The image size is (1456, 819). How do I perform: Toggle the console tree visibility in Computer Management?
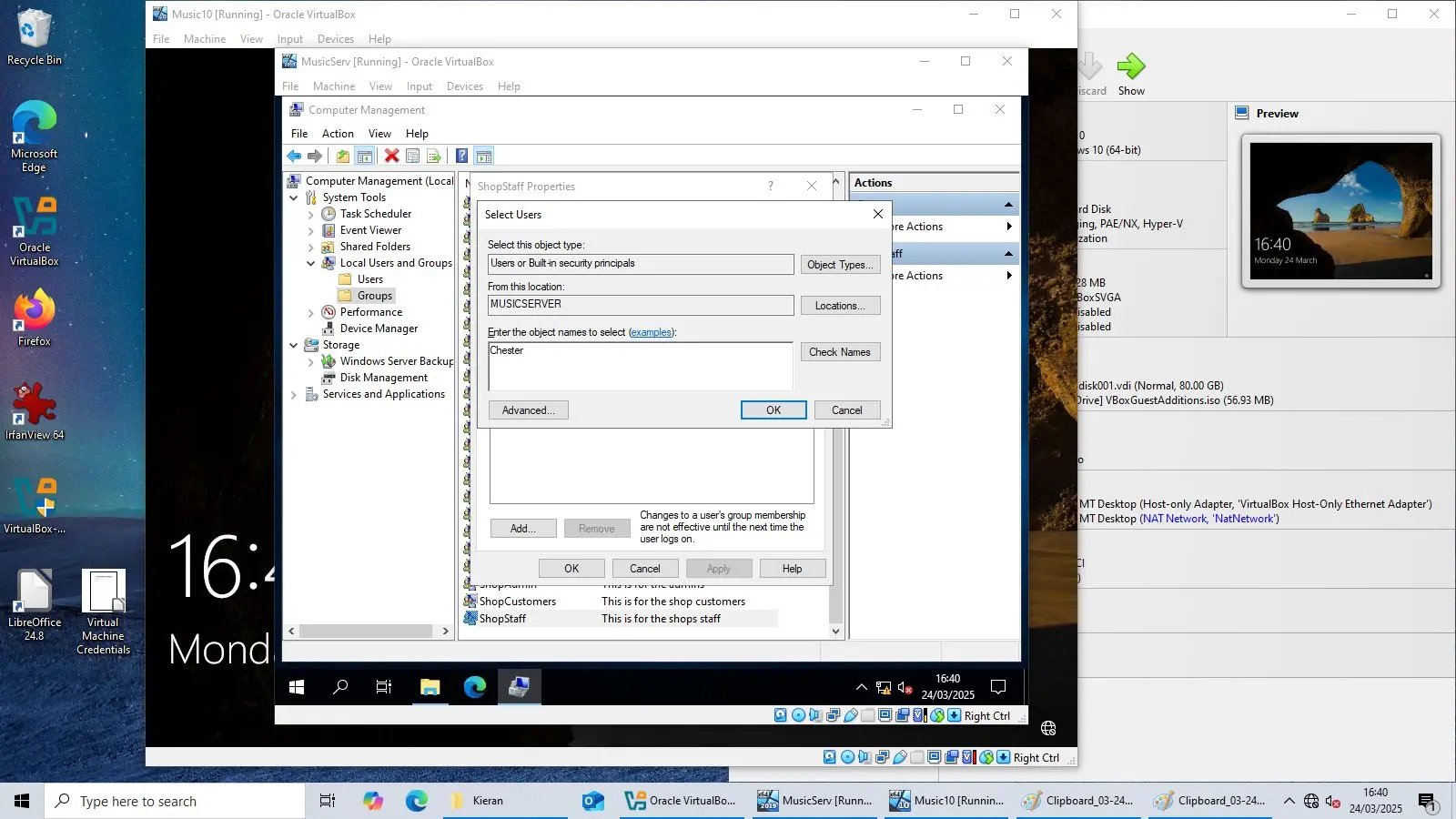365,156
